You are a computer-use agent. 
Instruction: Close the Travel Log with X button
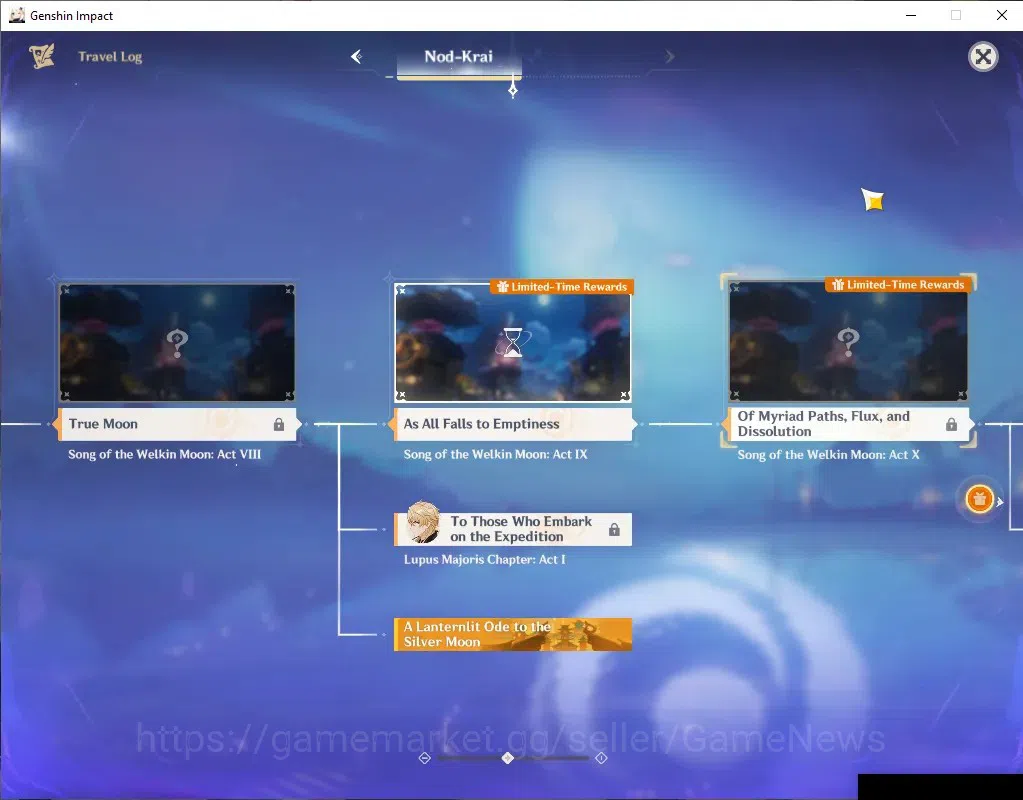point(983,57)
